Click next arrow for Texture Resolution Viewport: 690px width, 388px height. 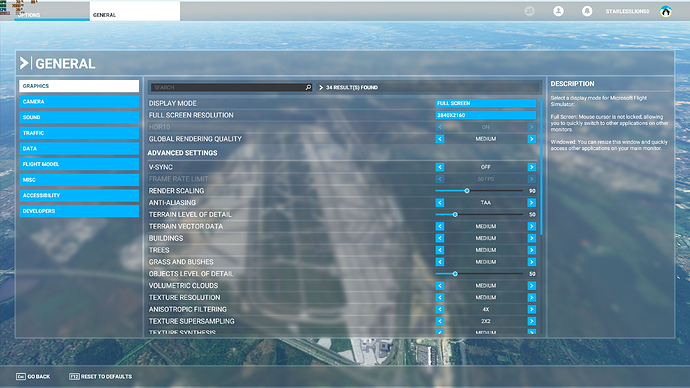pyautogui.click(x=532, y=298)
